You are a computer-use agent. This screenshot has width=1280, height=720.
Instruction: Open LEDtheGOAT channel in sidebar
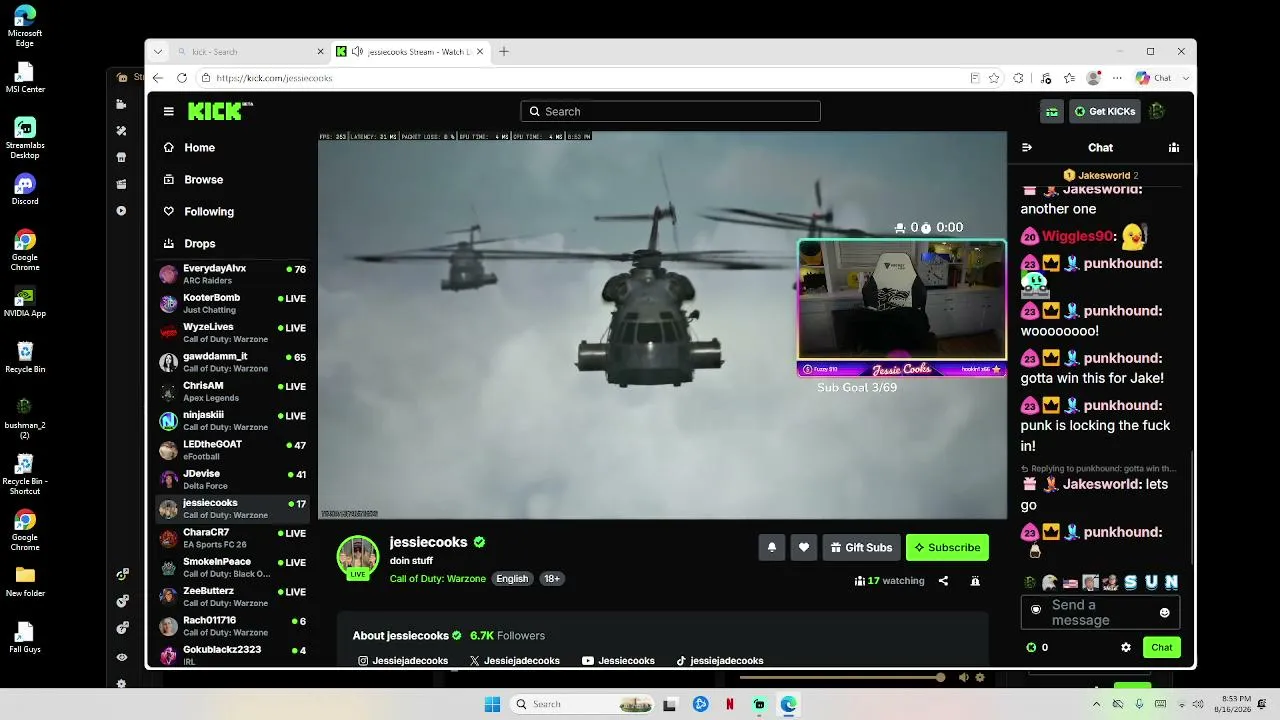(233, 450)
